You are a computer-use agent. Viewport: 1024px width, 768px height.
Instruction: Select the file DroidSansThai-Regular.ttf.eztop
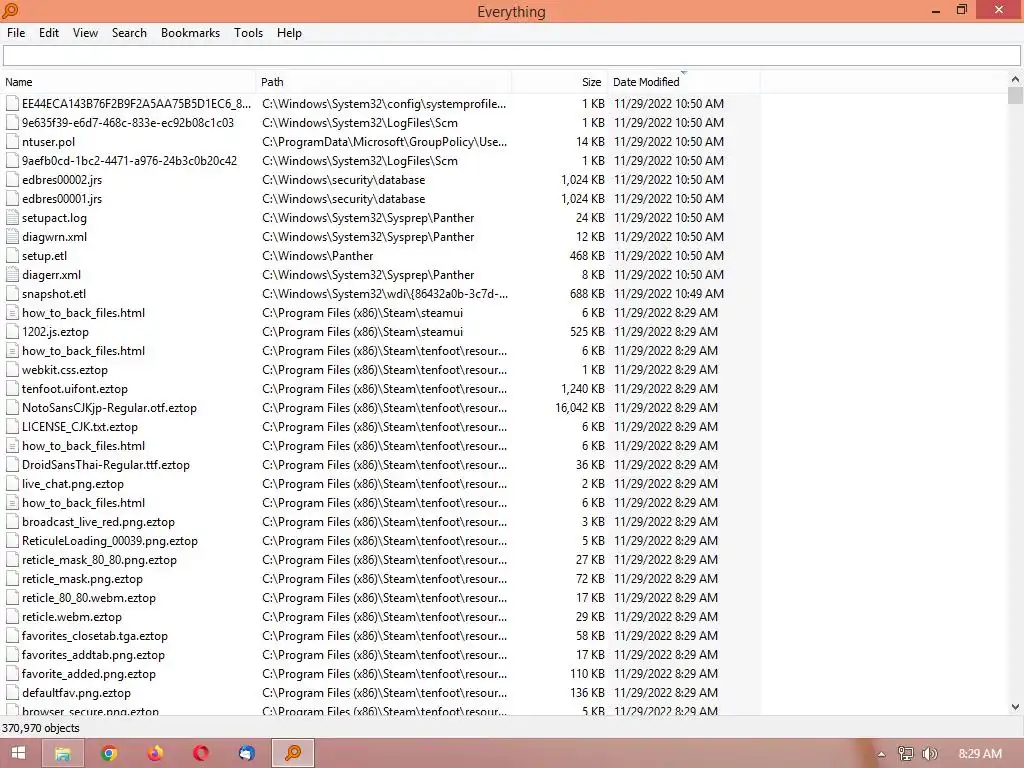click(x=106, y=464)
